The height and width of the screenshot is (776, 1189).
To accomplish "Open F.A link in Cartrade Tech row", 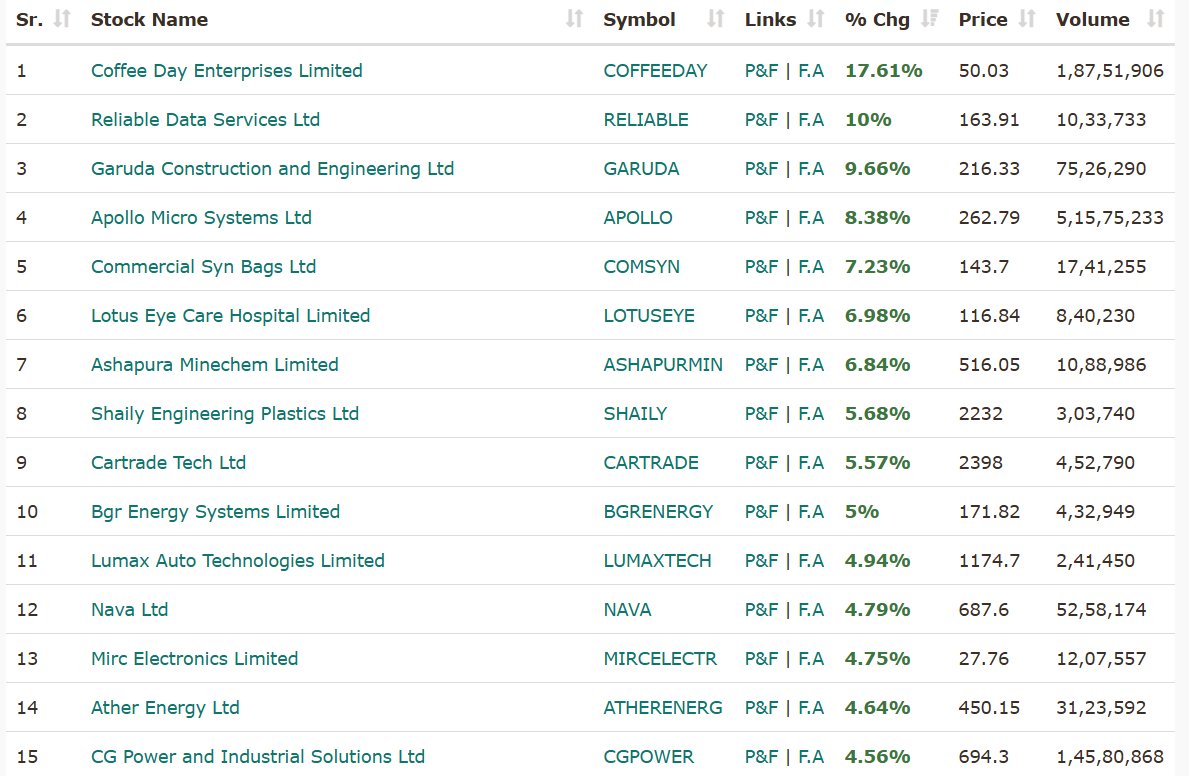I will pos(811,463).
